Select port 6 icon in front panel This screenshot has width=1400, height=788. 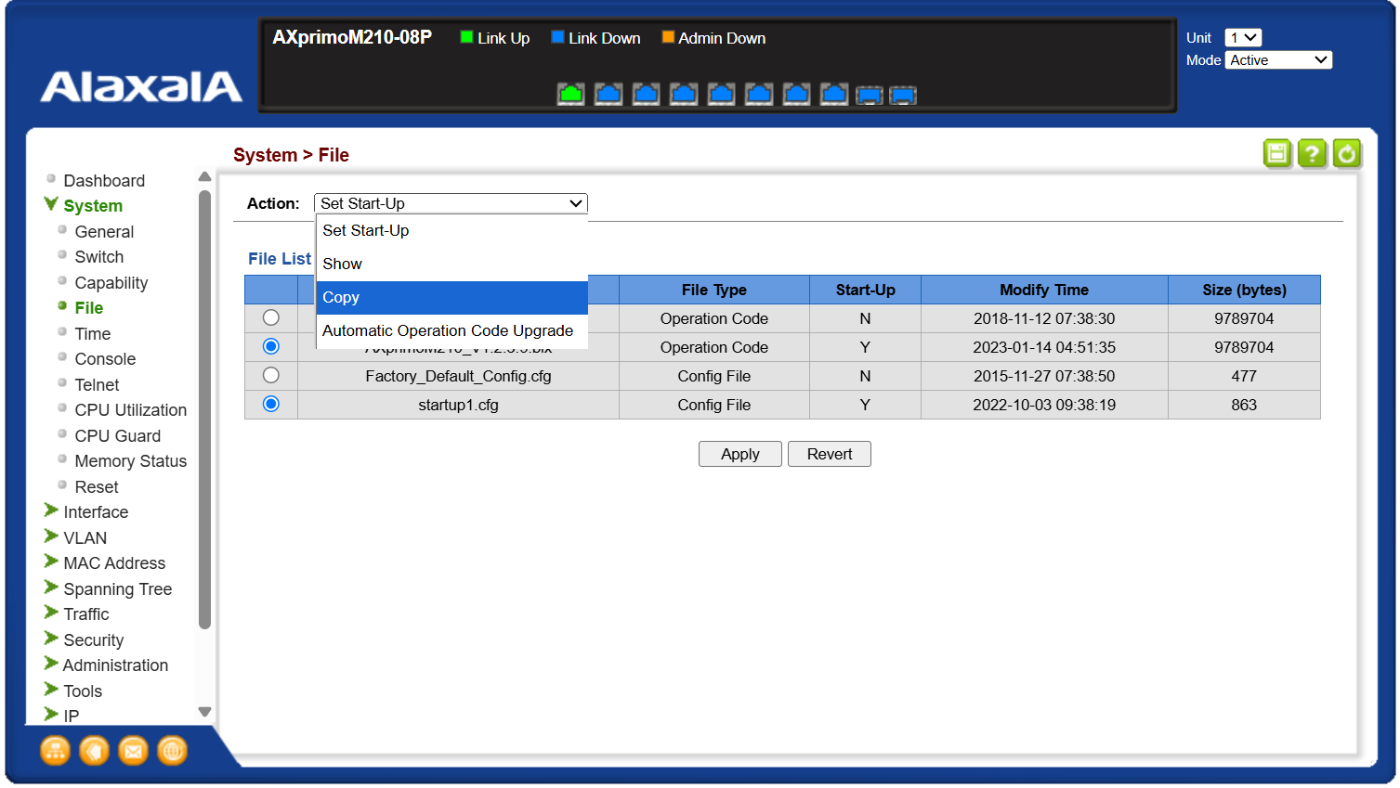click(x=759, y=94)
